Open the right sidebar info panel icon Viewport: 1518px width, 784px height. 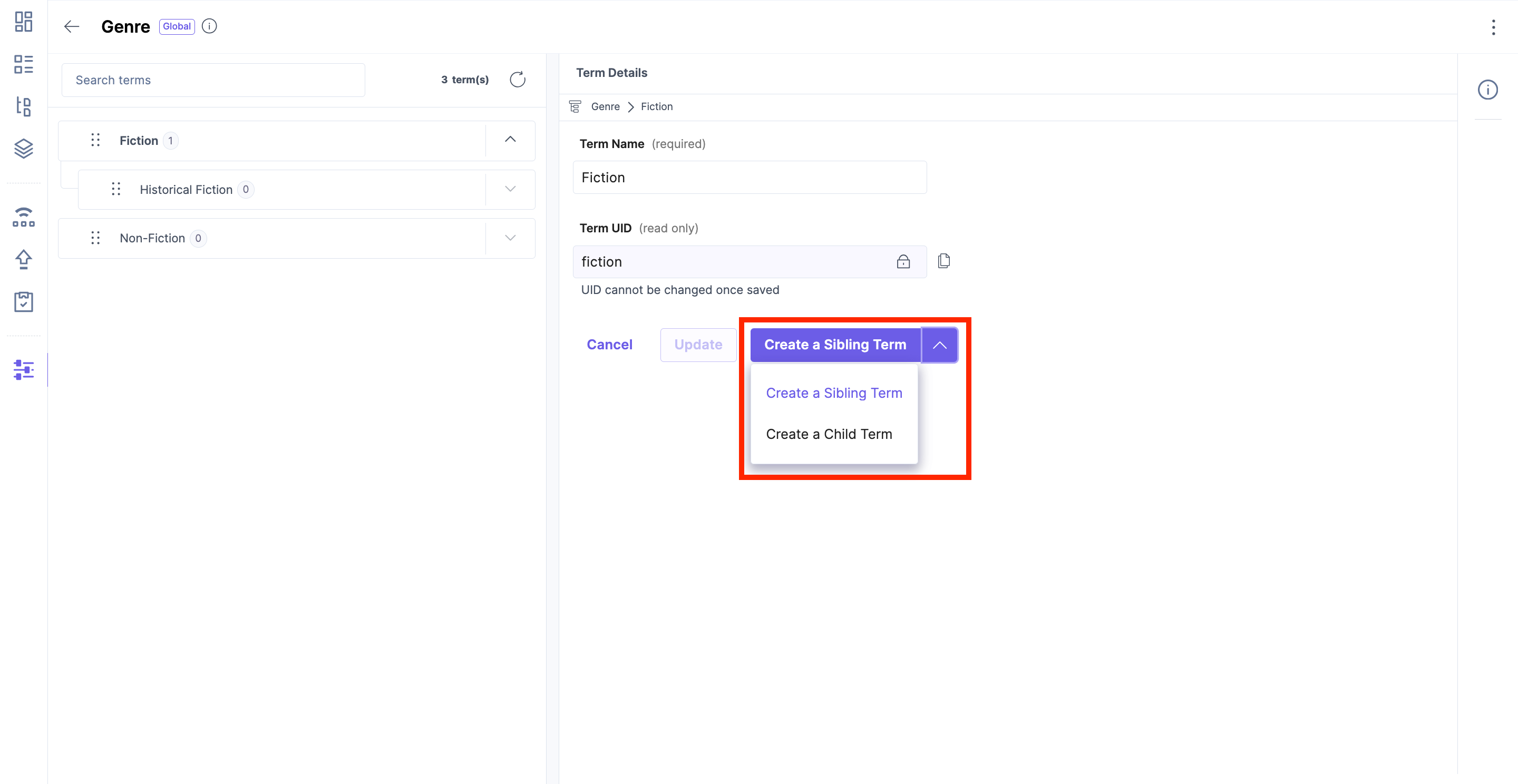tap(1488, 90)
